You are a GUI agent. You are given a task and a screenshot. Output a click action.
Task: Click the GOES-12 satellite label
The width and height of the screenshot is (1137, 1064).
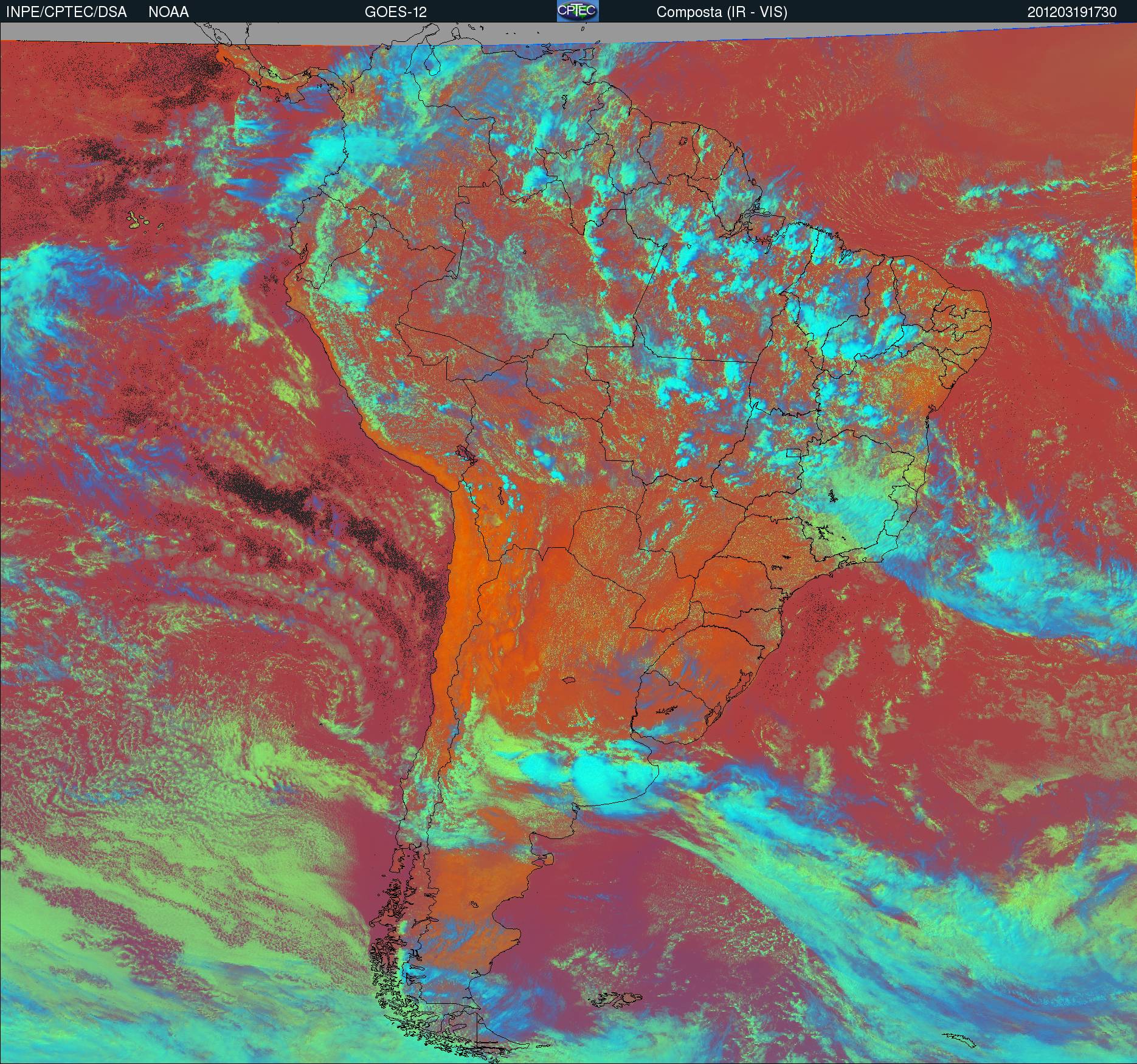point(395,12)
